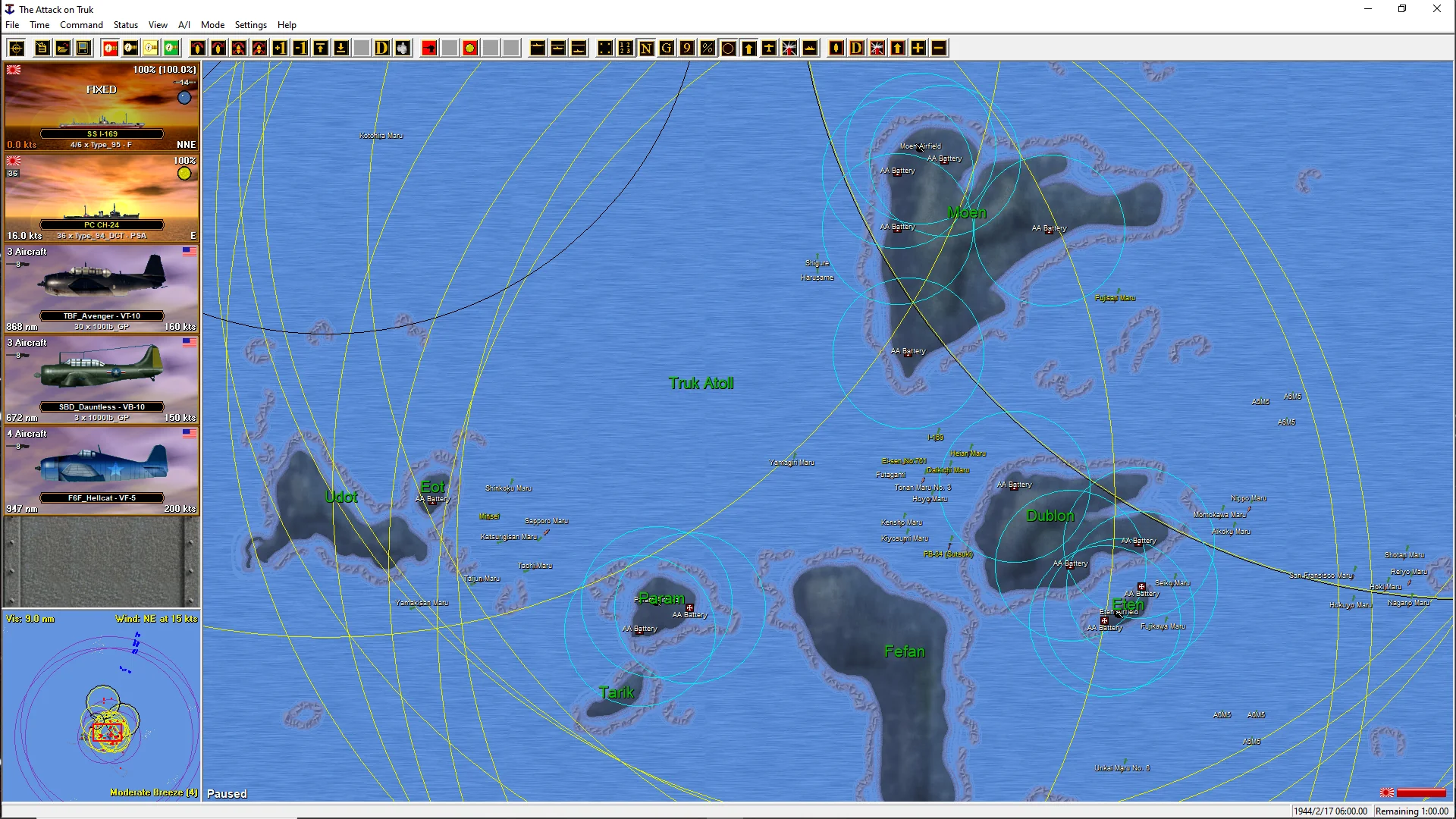Click the Moen Airfield map label

[920, 146]
